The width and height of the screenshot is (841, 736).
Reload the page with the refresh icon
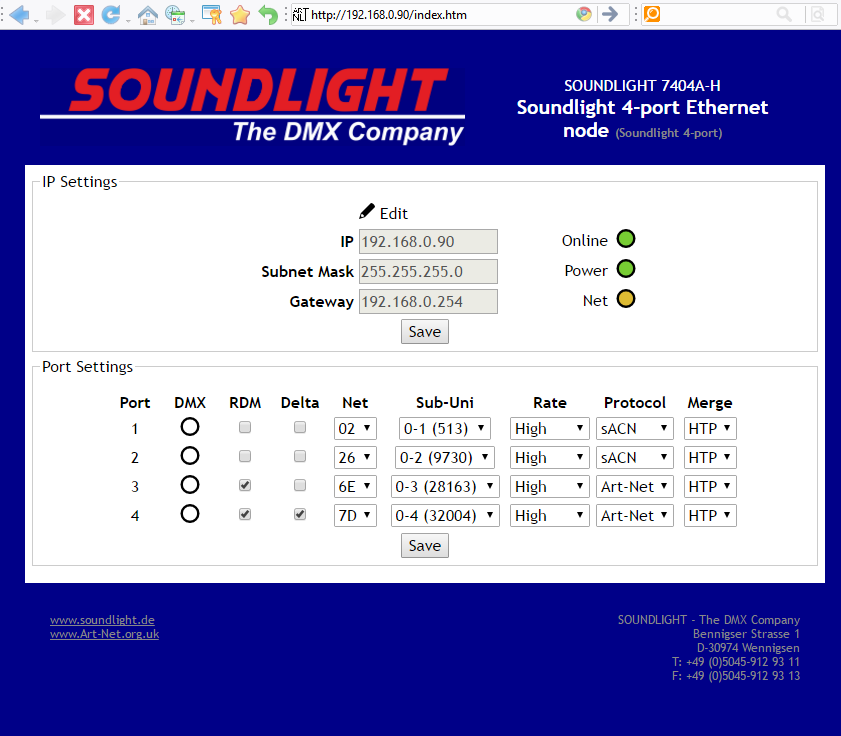pyautogui.click(x=110, y=14)
